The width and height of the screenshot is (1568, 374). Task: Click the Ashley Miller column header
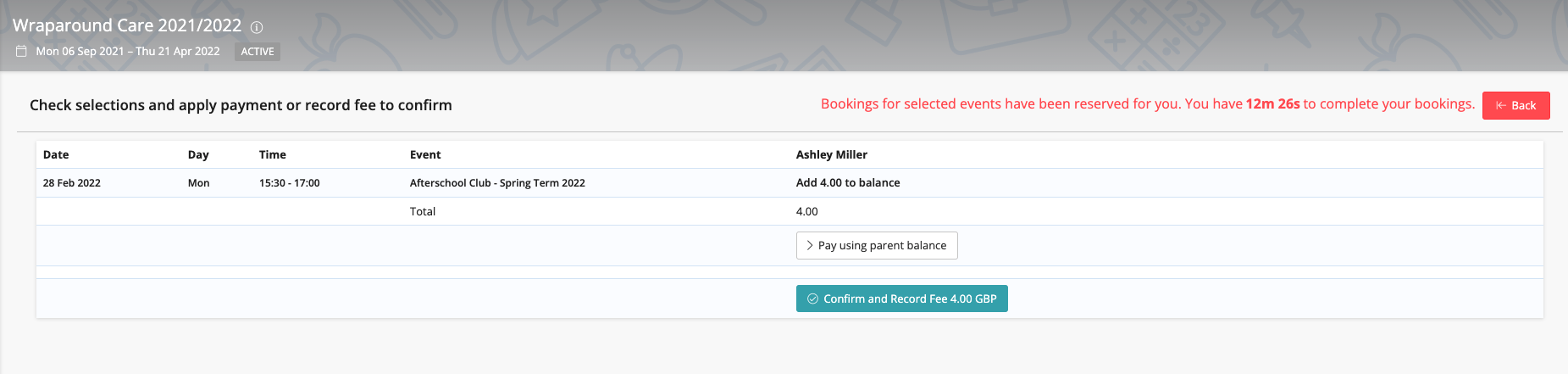pos(832,154)
